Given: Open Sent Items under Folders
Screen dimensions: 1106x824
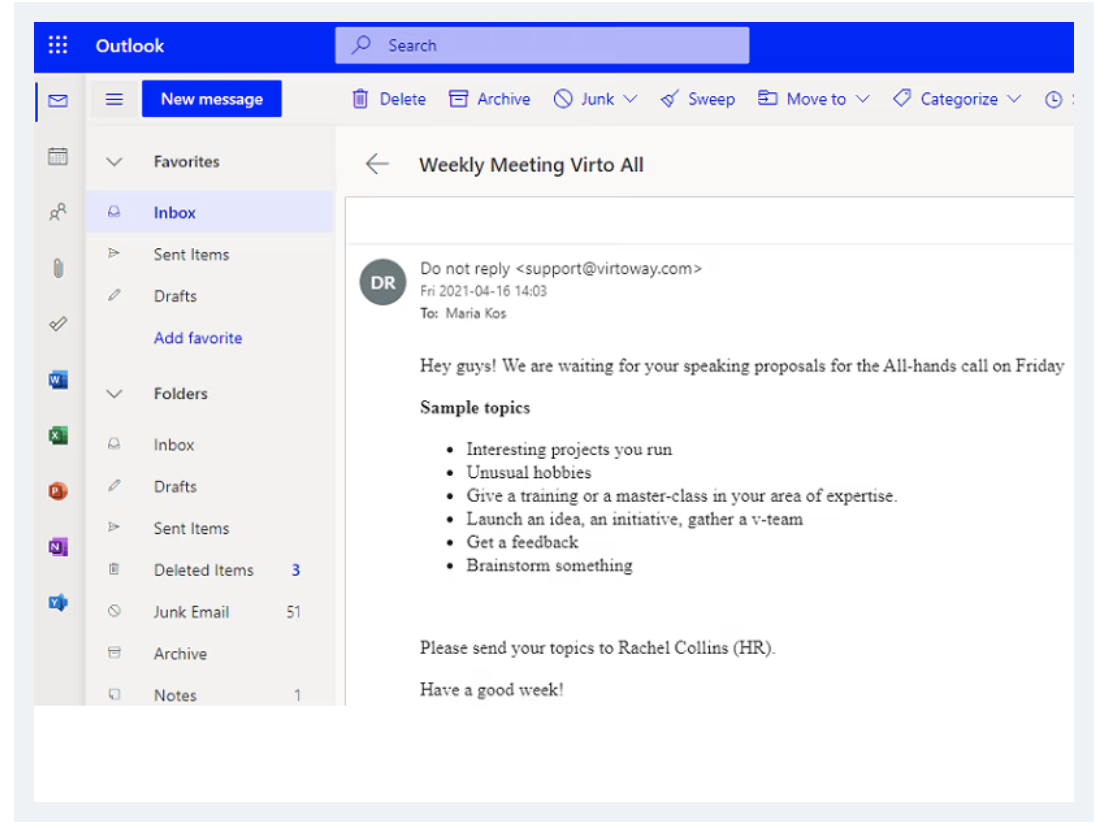Looking at the screenshot, I should [x=209, y=528].
